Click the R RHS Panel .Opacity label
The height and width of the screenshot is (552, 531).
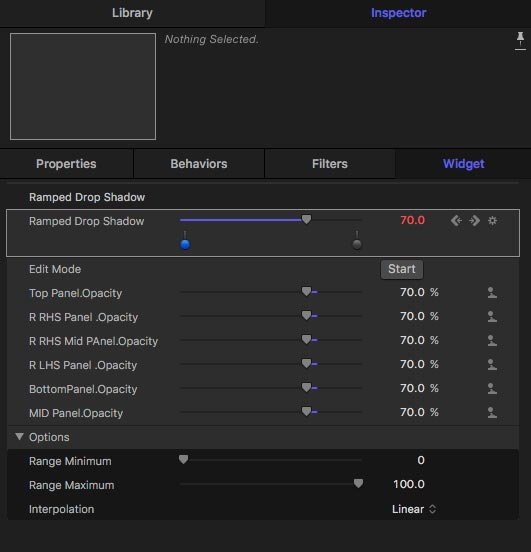(83, 317)
